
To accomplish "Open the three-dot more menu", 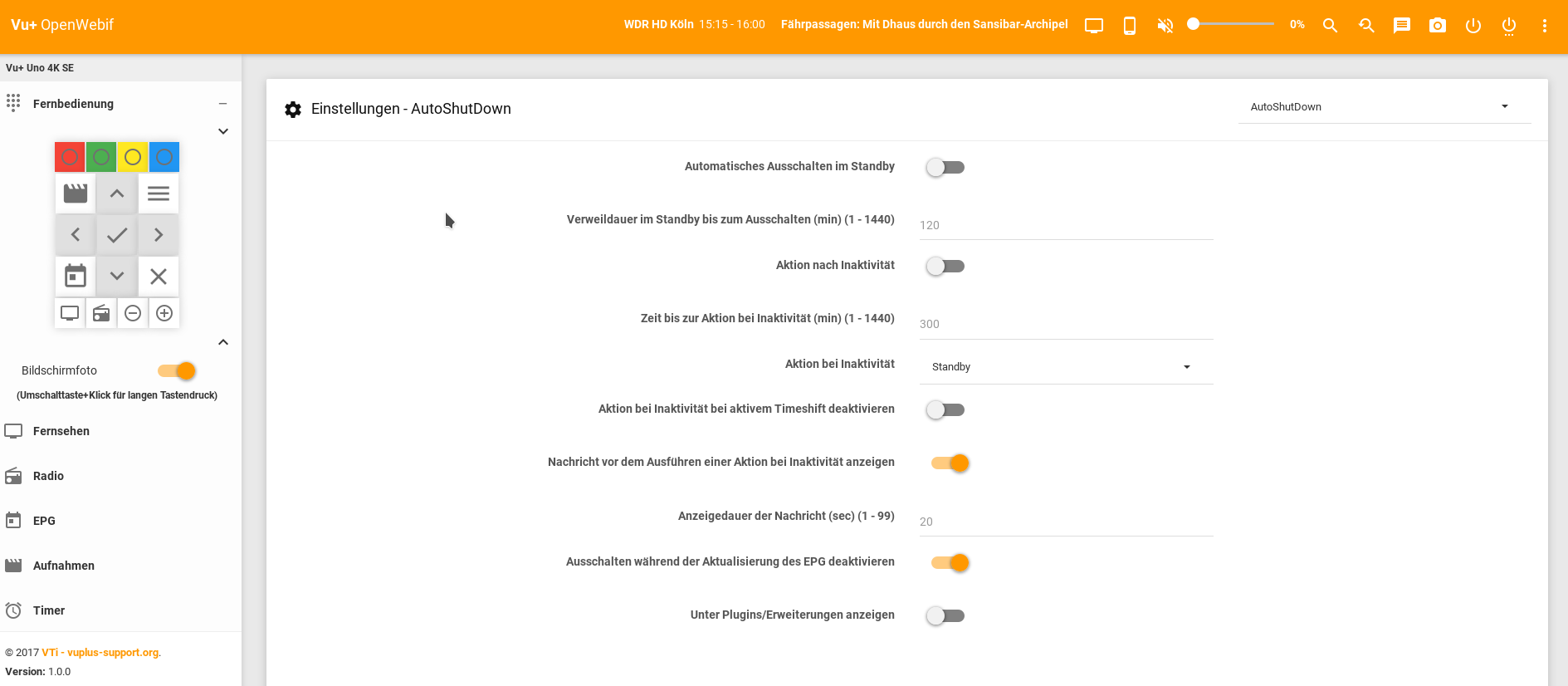I will point(1545,25).
